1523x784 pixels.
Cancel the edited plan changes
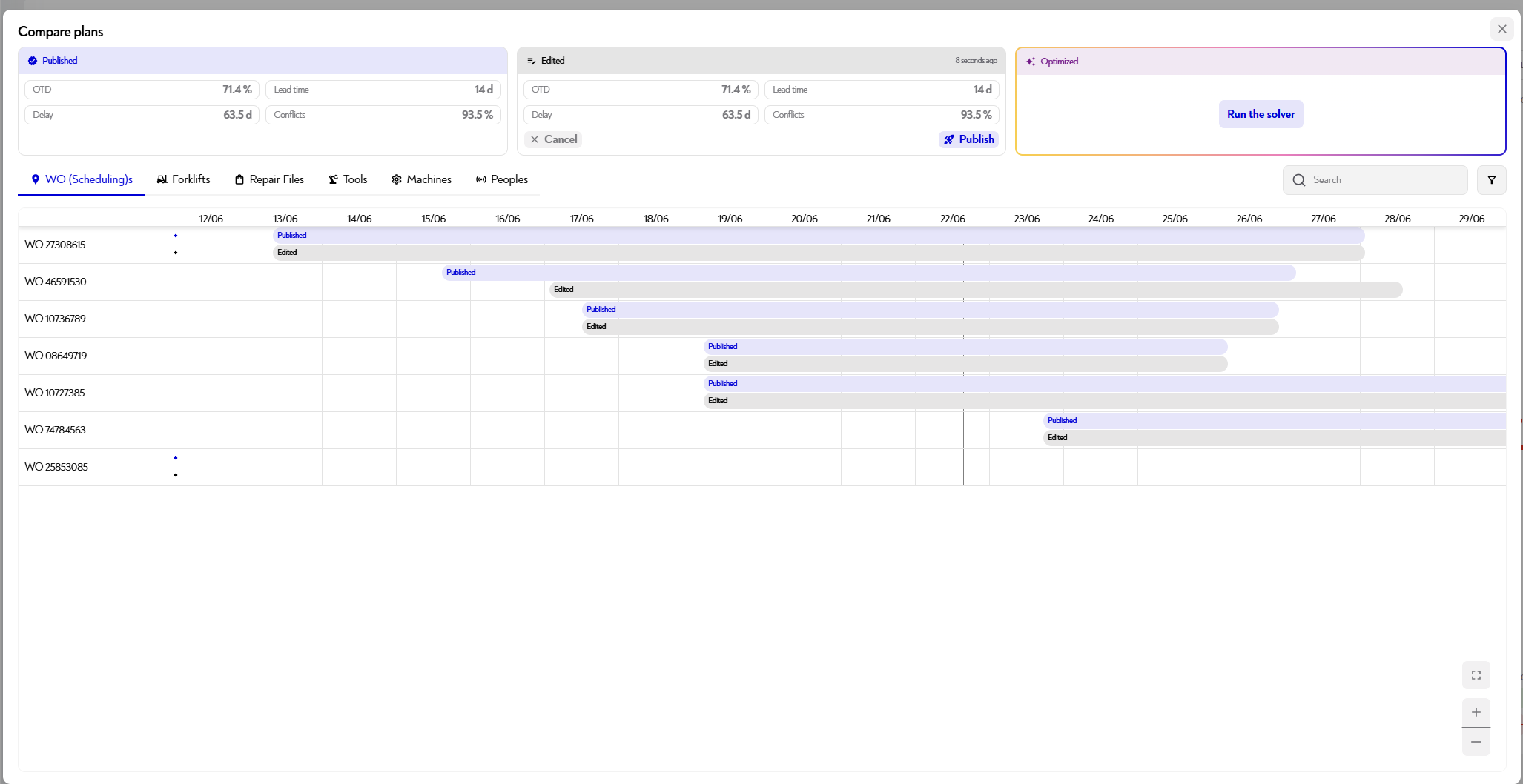coord(553,139)
